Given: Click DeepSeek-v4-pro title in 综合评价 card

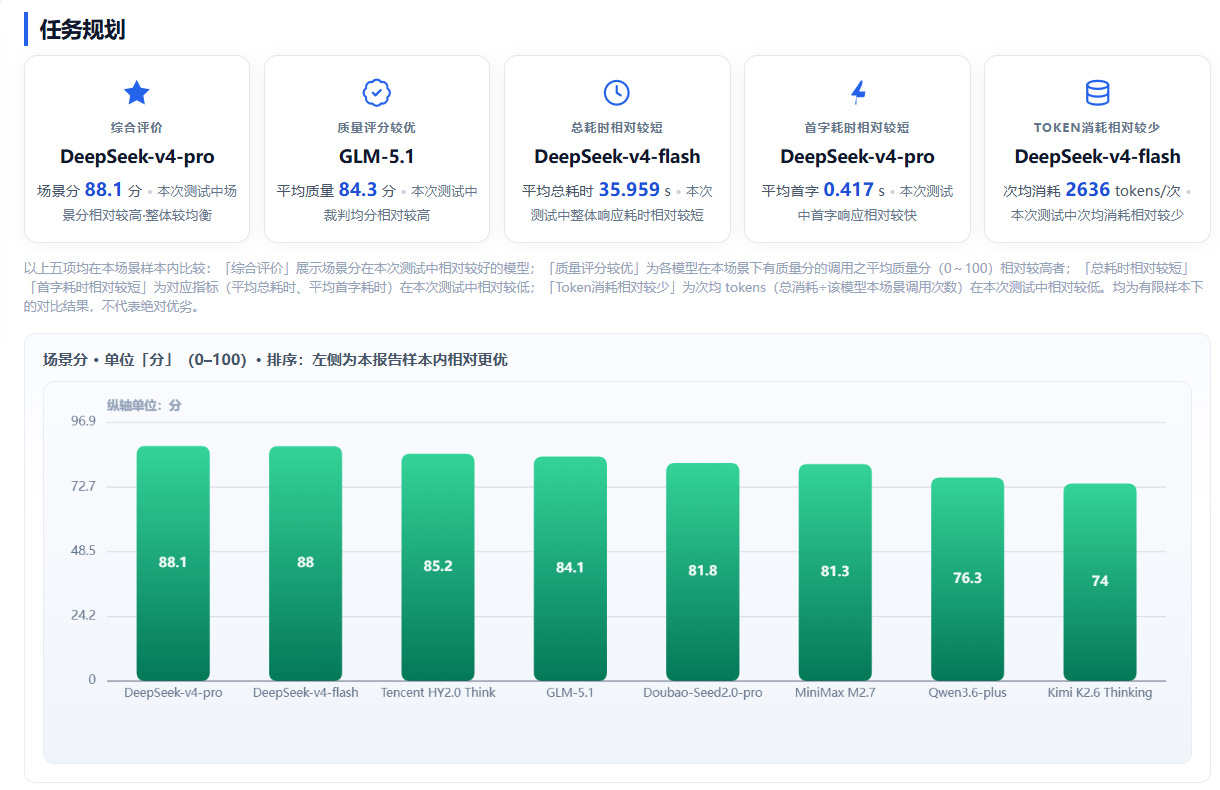Looking at the screenshot, I should (137, 157).
